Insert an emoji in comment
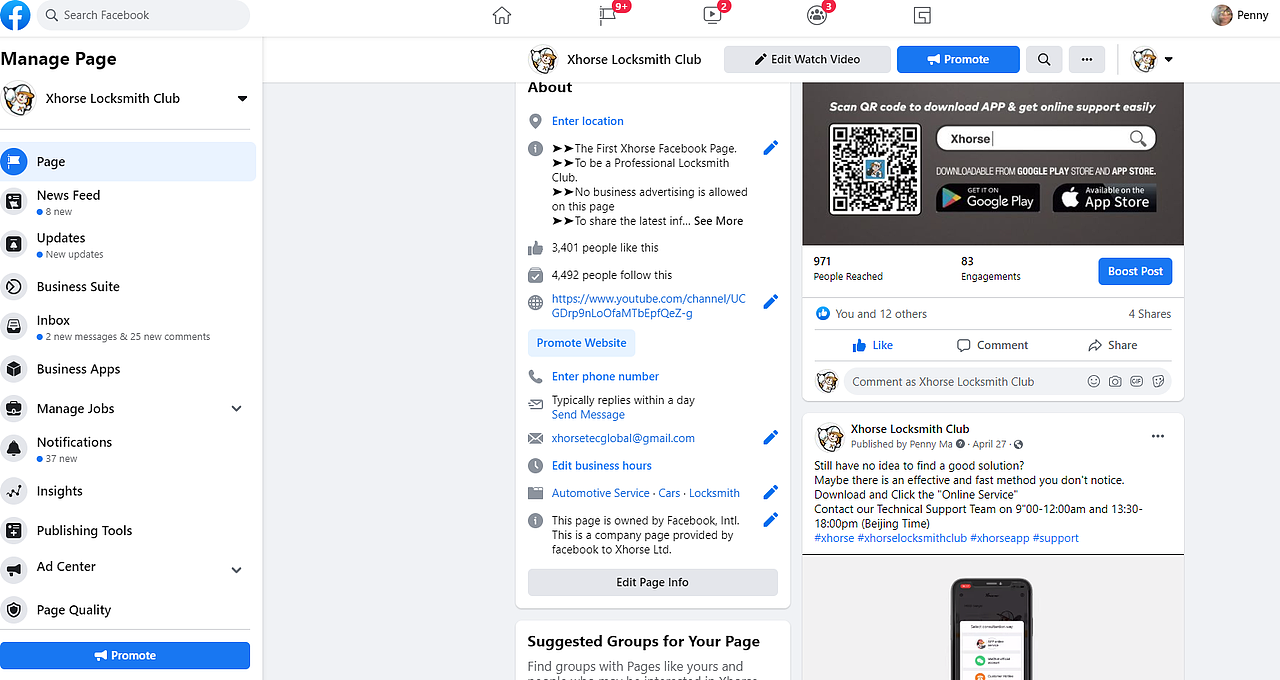Image resolution: width=1280 pixels, height=680 pixels. [x=1093, y=382]
